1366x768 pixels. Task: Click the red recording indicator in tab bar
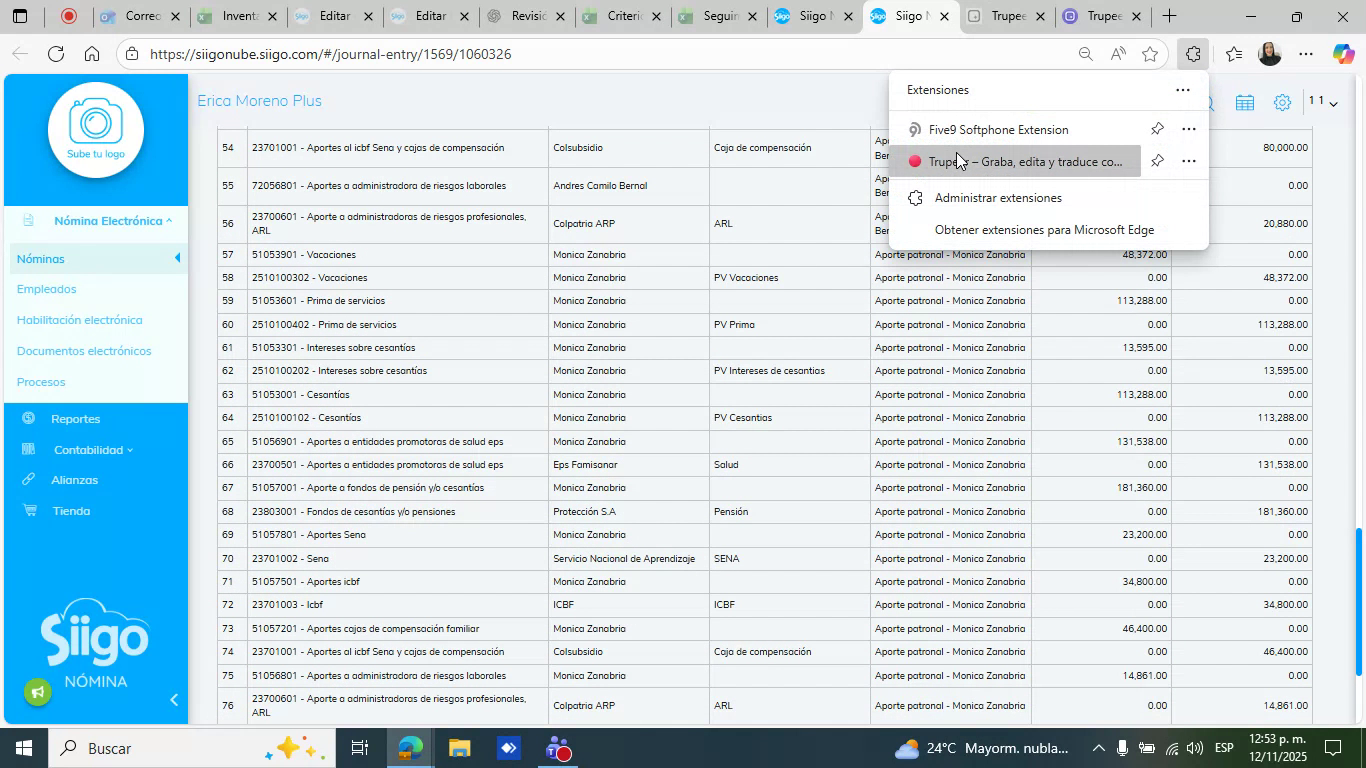coord(69,16)
